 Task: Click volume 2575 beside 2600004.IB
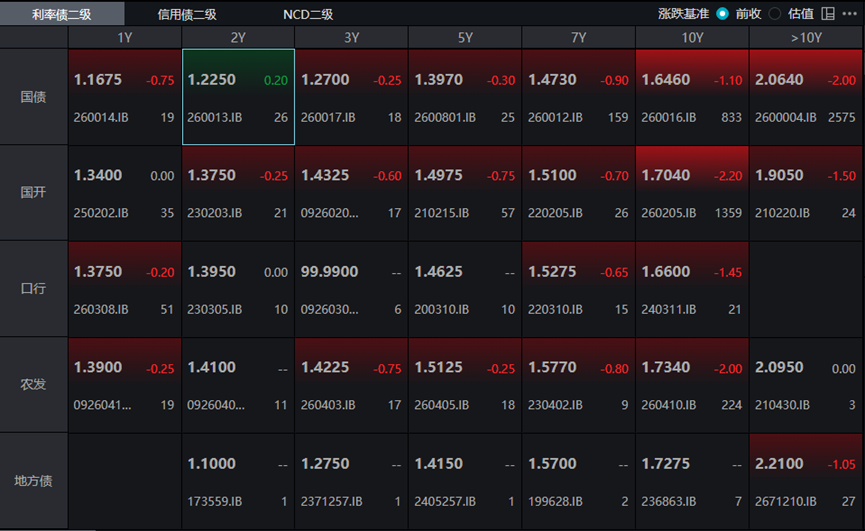tap(841, 117)
